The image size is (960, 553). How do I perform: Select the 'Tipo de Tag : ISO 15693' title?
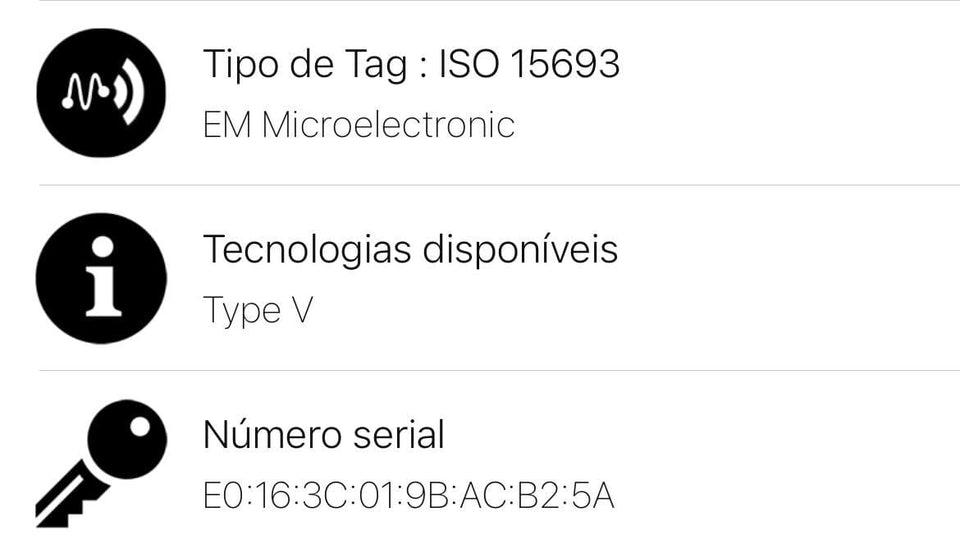pos(411,65)
